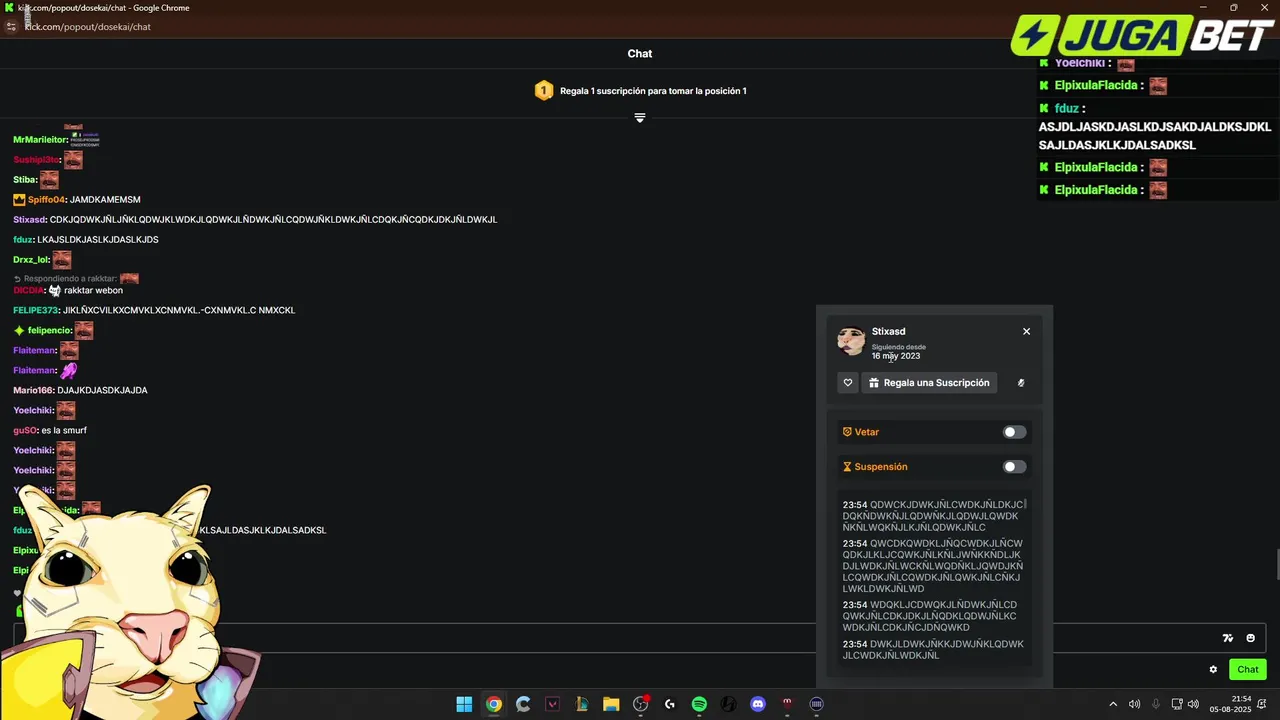
Task: Focus the chat message input field
Action: pyautogui.click(x=640, y=638)
